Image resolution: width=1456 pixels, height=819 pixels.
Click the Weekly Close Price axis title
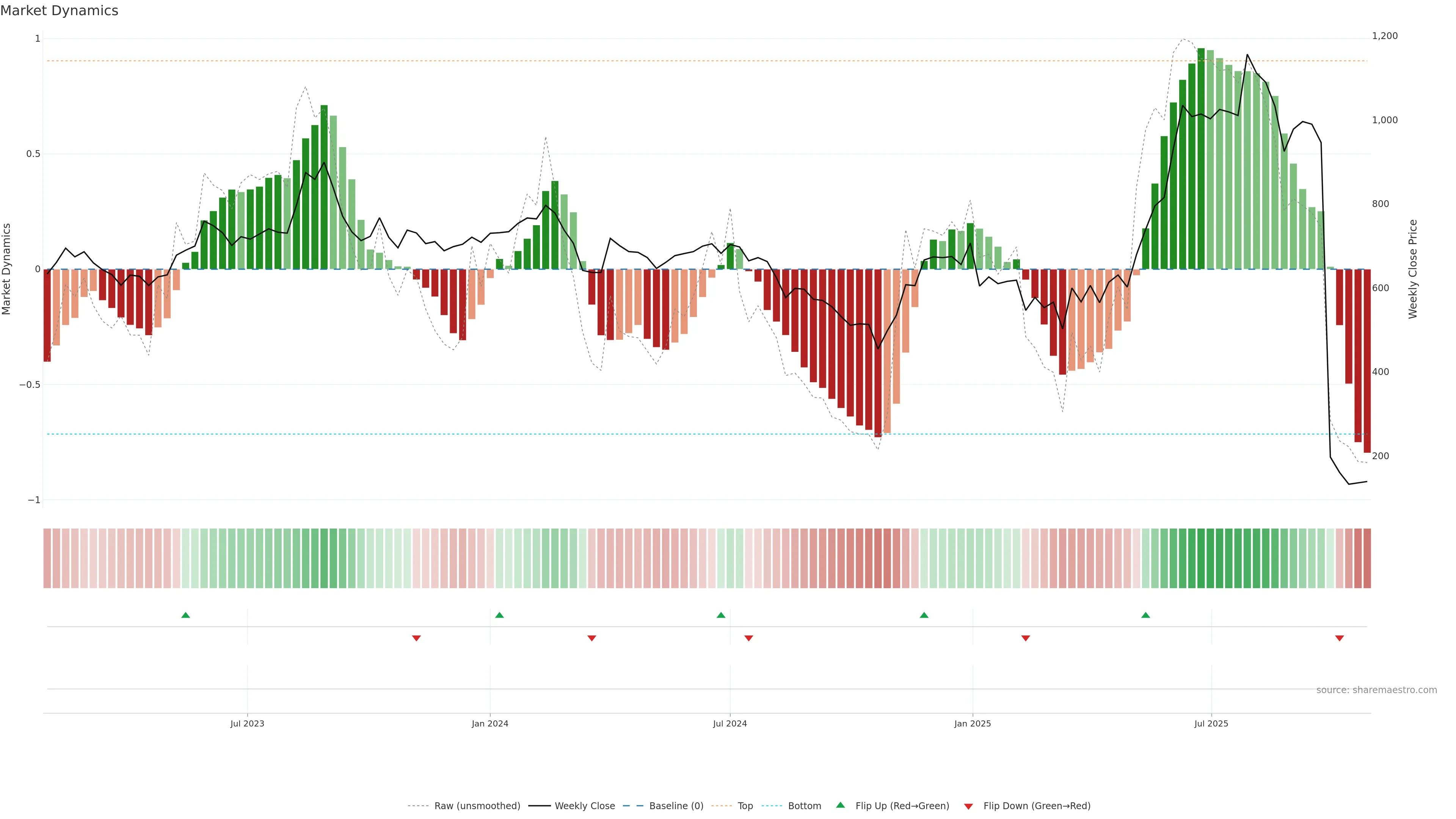[x=1412, y=269]
